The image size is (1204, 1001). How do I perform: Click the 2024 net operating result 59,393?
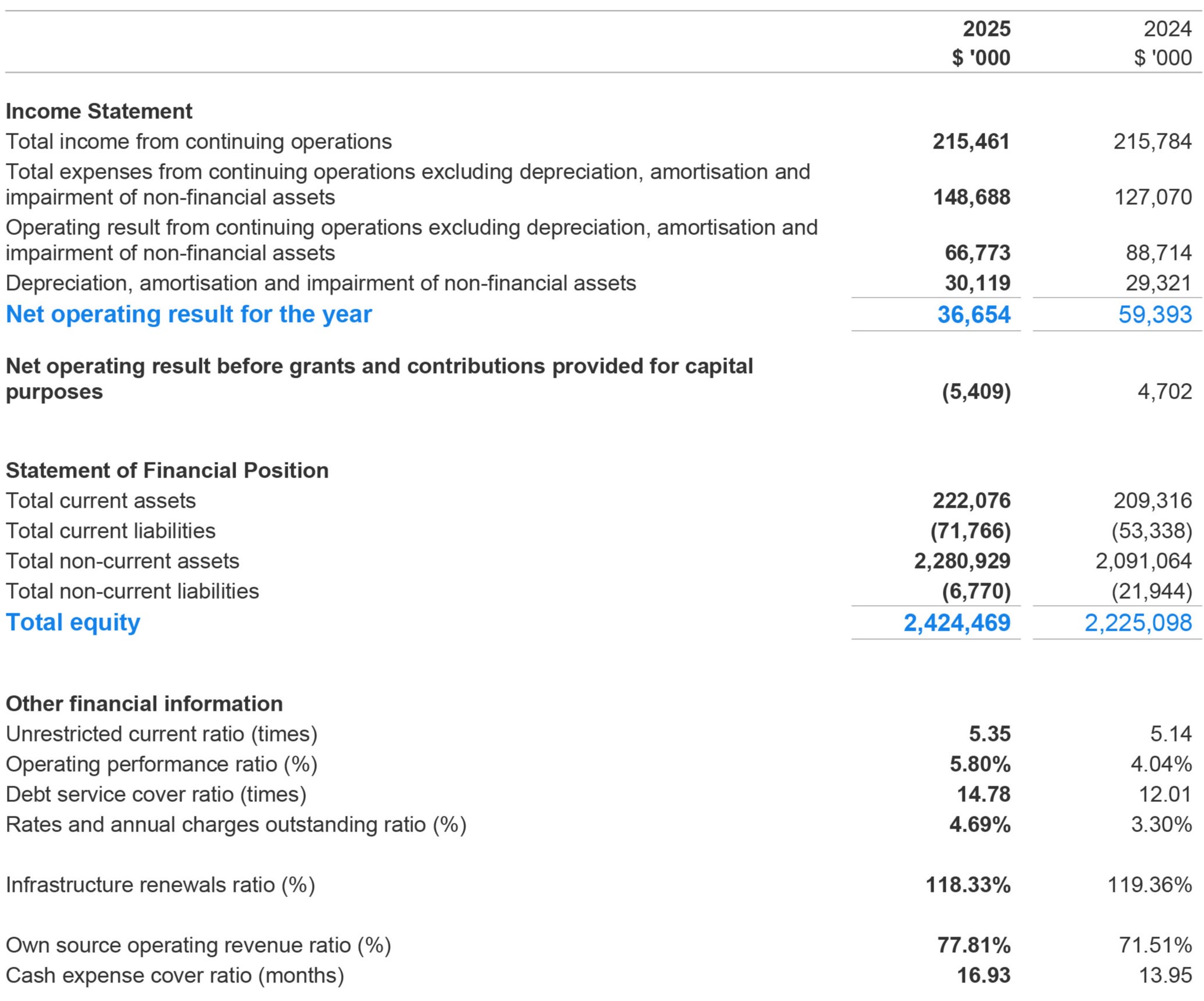1155,315
